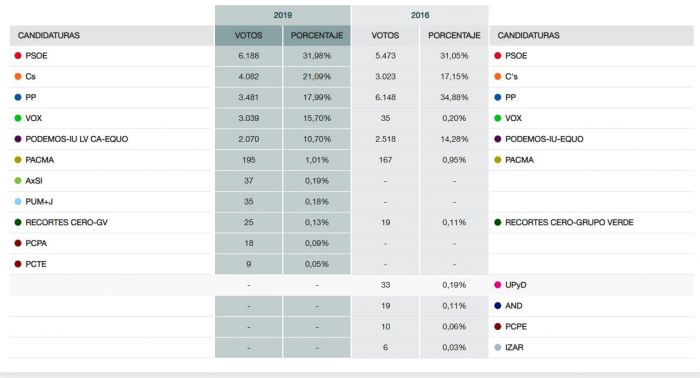Screen dimensions: 700x378
Task: Click the PUM+J party label
Action: tap(39, 202)
